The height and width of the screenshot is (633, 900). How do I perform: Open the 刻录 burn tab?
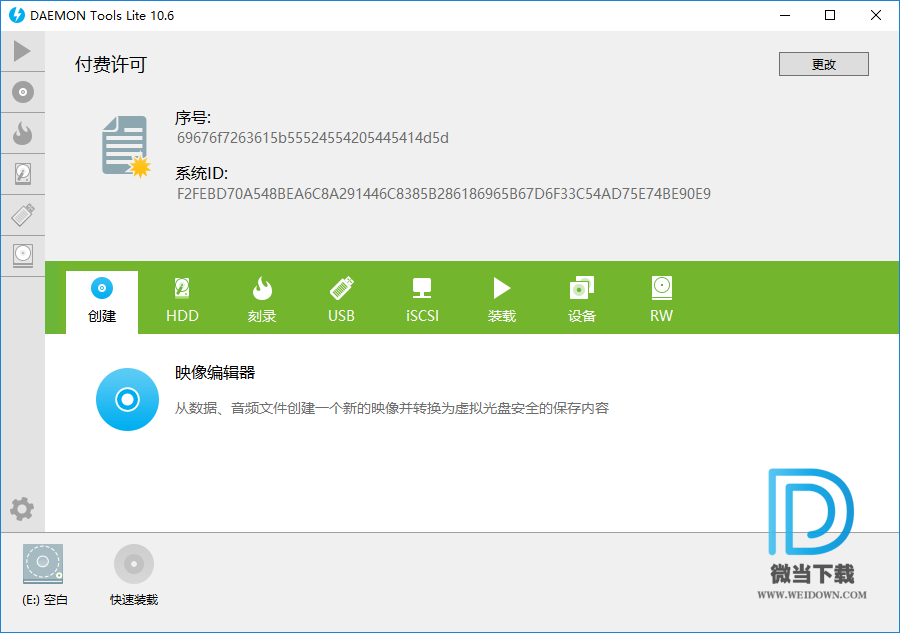click(x=262, y=300)
